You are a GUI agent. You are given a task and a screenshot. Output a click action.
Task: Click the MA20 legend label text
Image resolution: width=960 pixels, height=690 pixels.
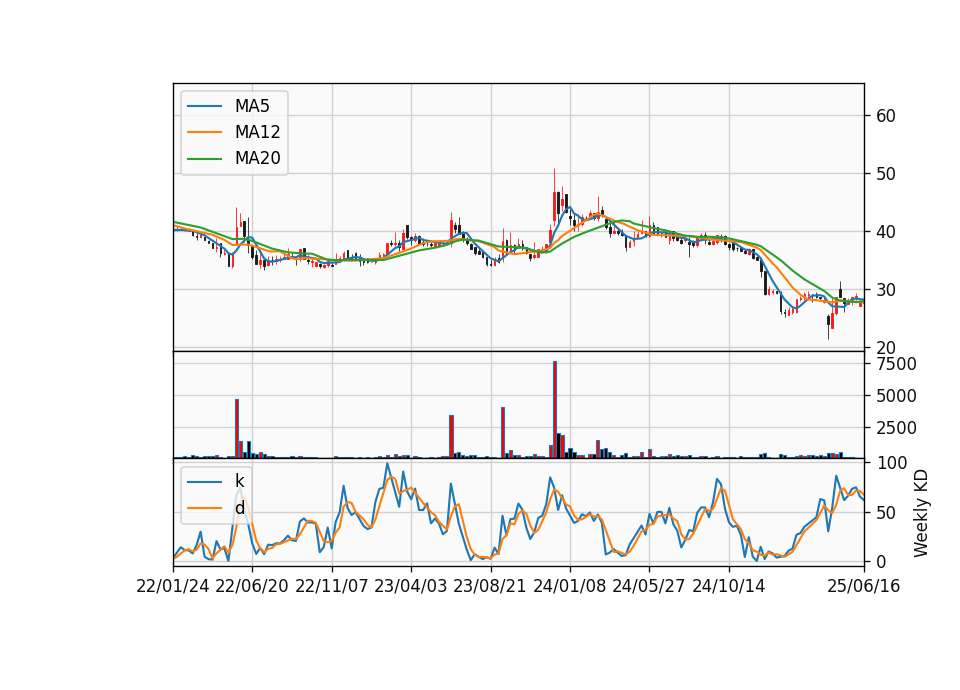257,158
